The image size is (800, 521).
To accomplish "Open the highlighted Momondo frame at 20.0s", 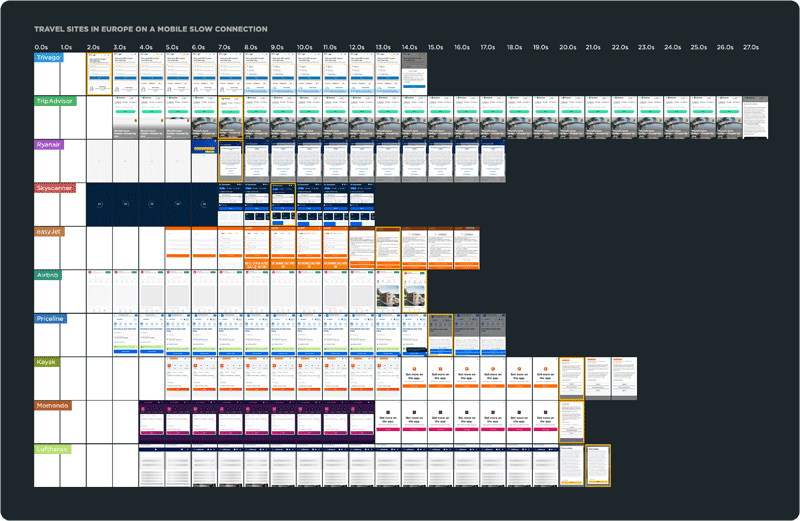I will (x=571, y=422).
